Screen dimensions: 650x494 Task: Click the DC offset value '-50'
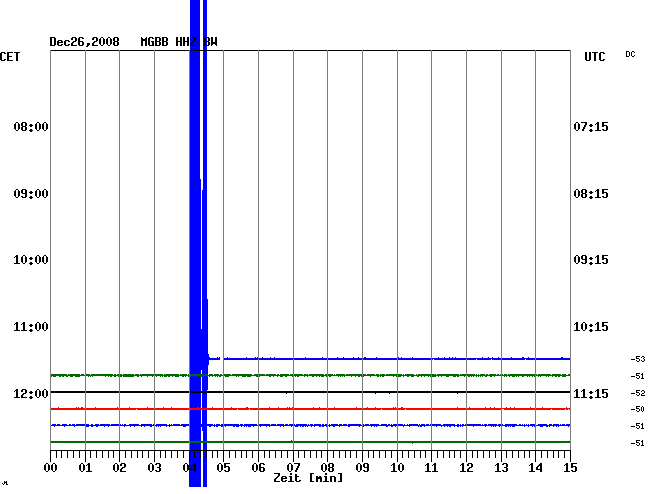[x=638, y=409]
